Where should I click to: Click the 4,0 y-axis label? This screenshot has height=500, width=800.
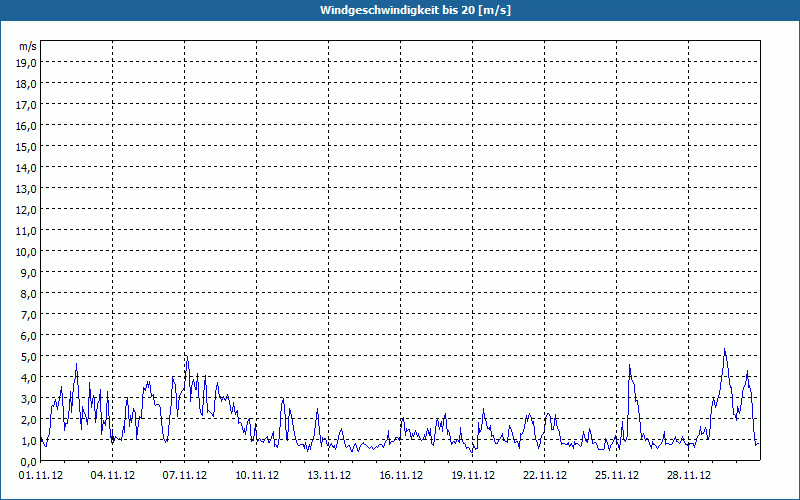[29, 378]
